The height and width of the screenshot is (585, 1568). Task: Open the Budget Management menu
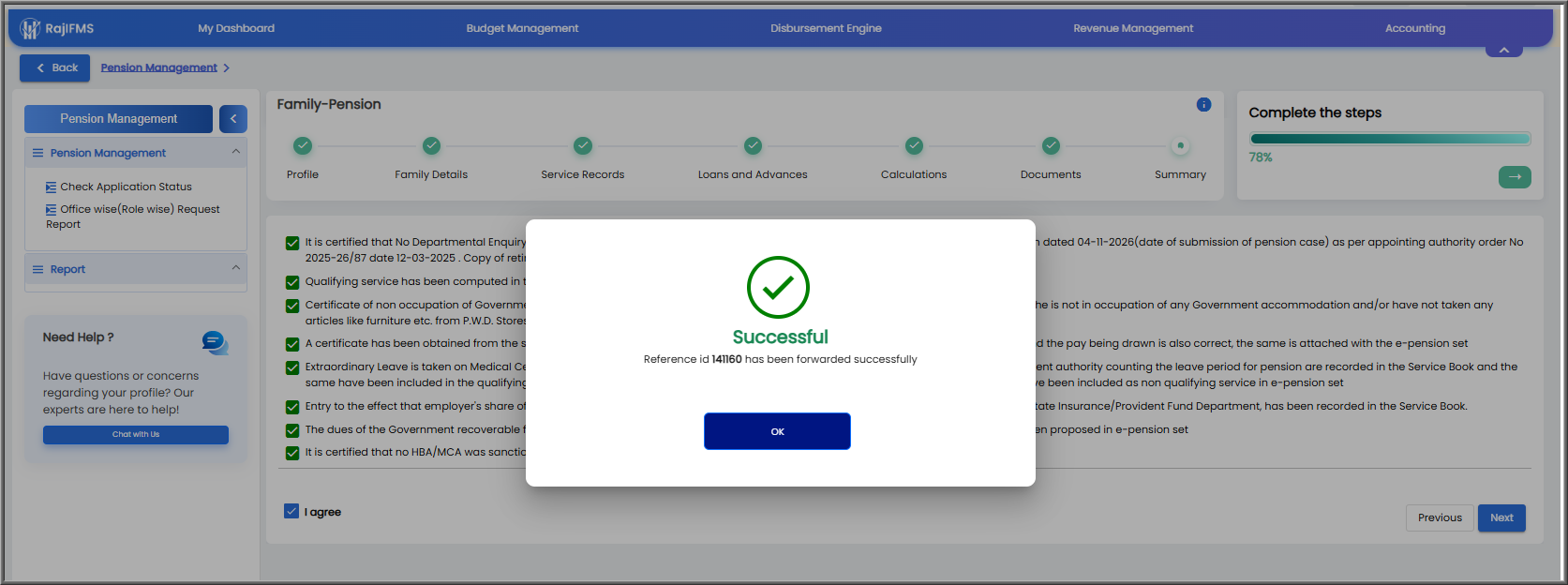[522, 28]
